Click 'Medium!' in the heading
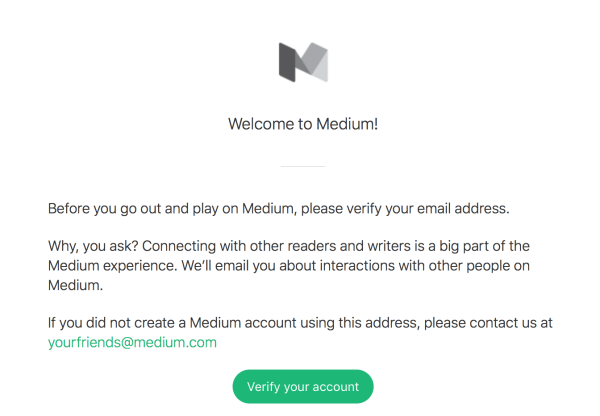600x416 pixels. [x=346, y=124]
